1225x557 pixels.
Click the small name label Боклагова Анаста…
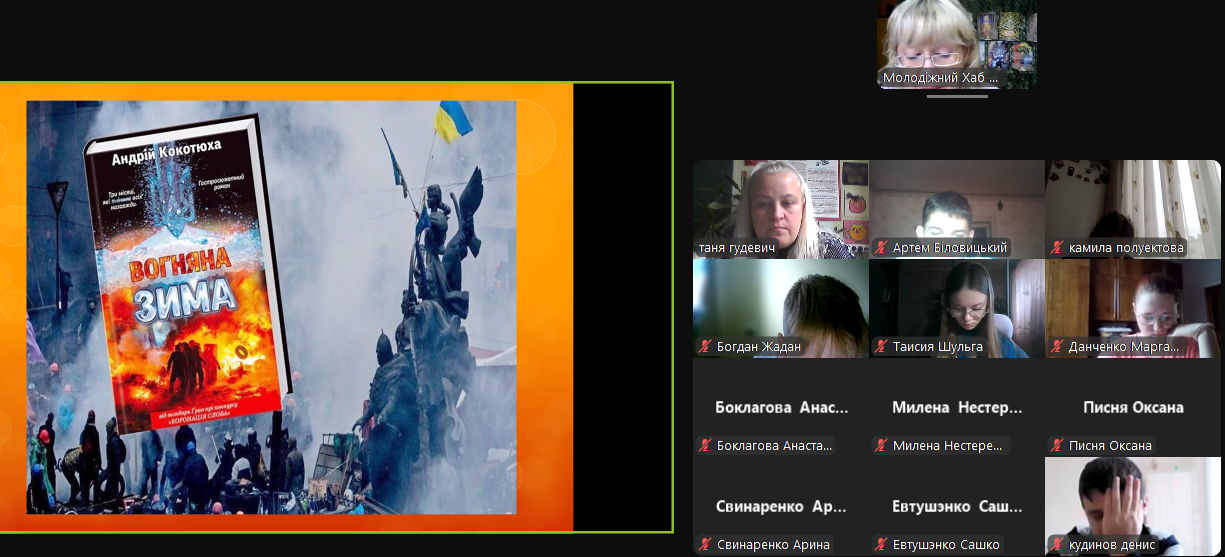coord(773,446)
